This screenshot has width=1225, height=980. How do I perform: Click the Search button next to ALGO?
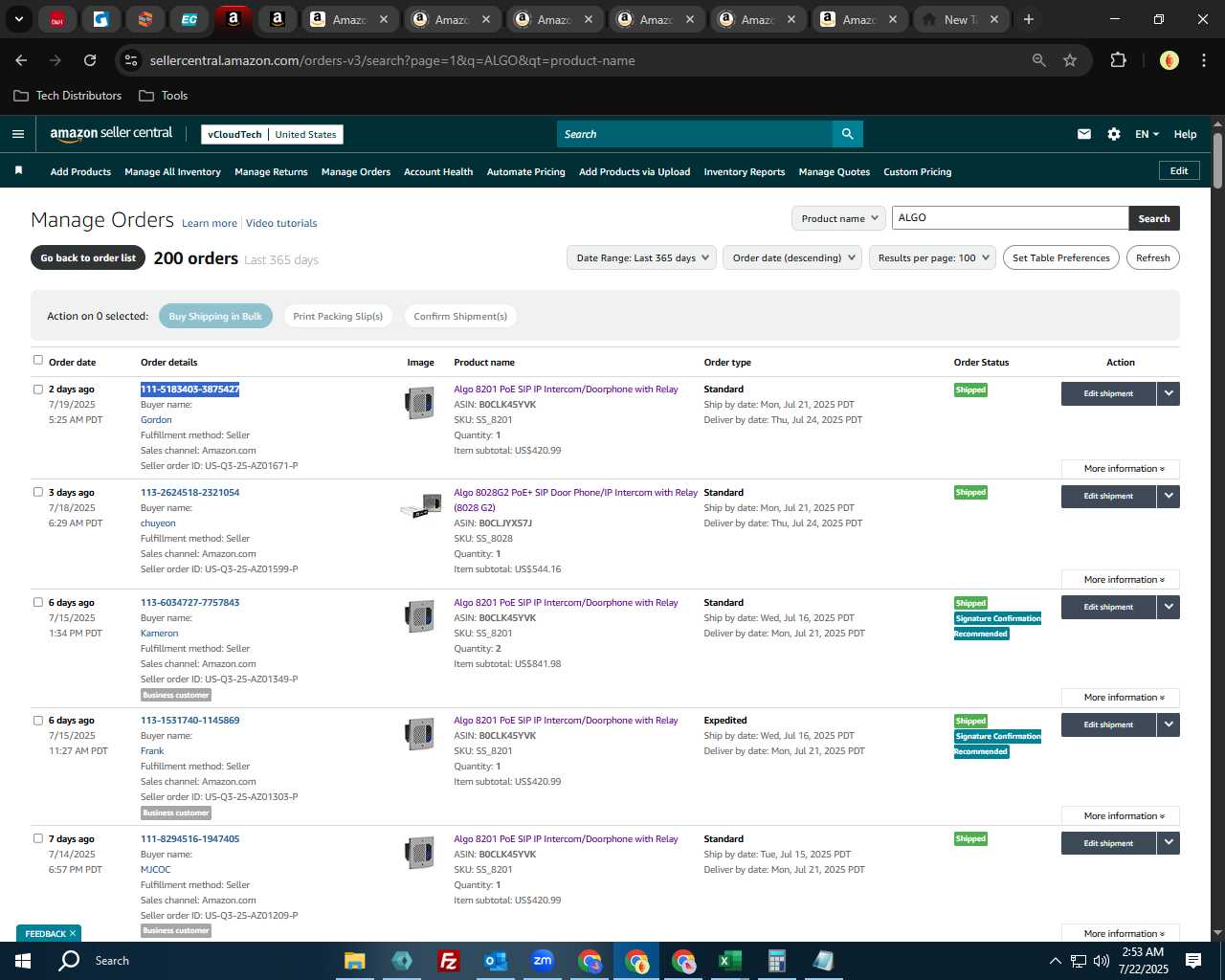1154,218
